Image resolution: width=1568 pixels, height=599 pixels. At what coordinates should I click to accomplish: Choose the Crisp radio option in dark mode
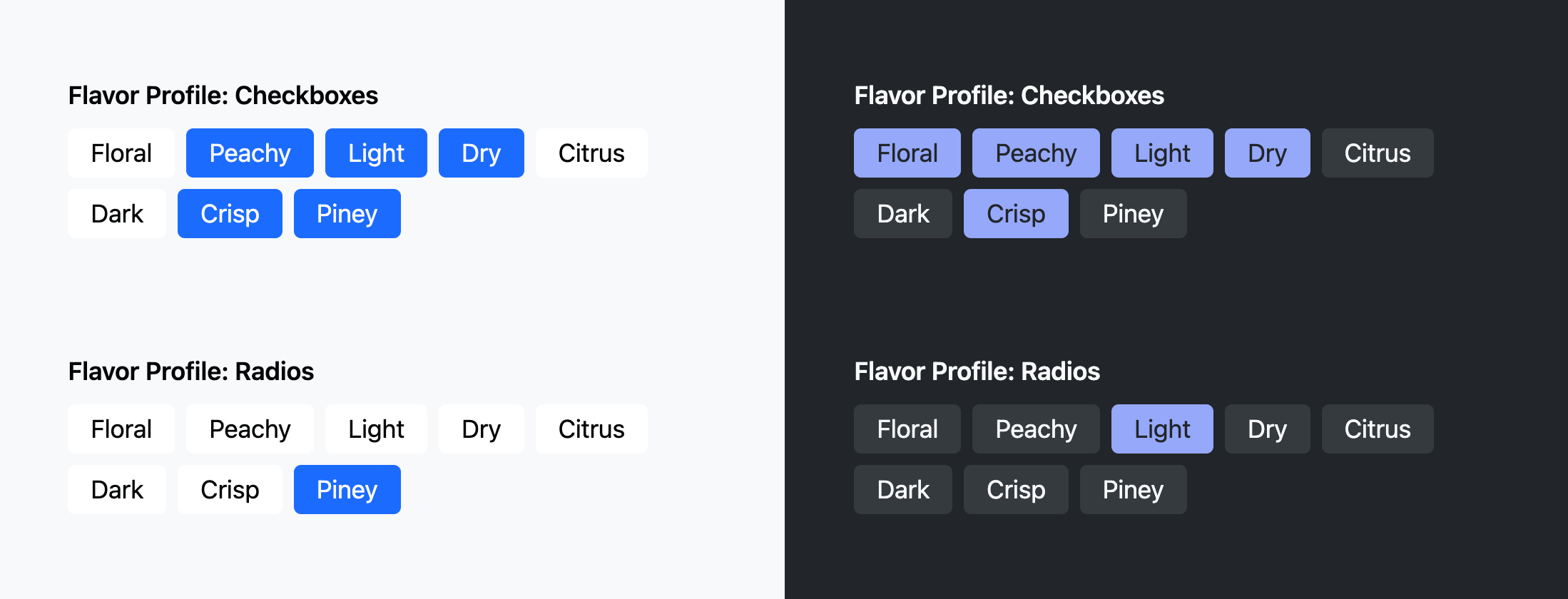(x=1016, y=489)
